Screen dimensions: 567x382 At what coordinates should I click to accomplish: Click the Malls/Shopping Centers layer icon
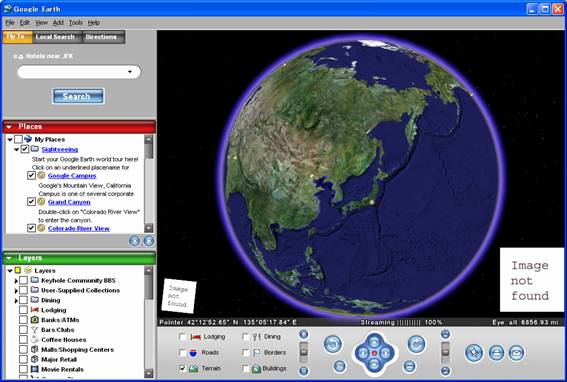coord(34,349)
